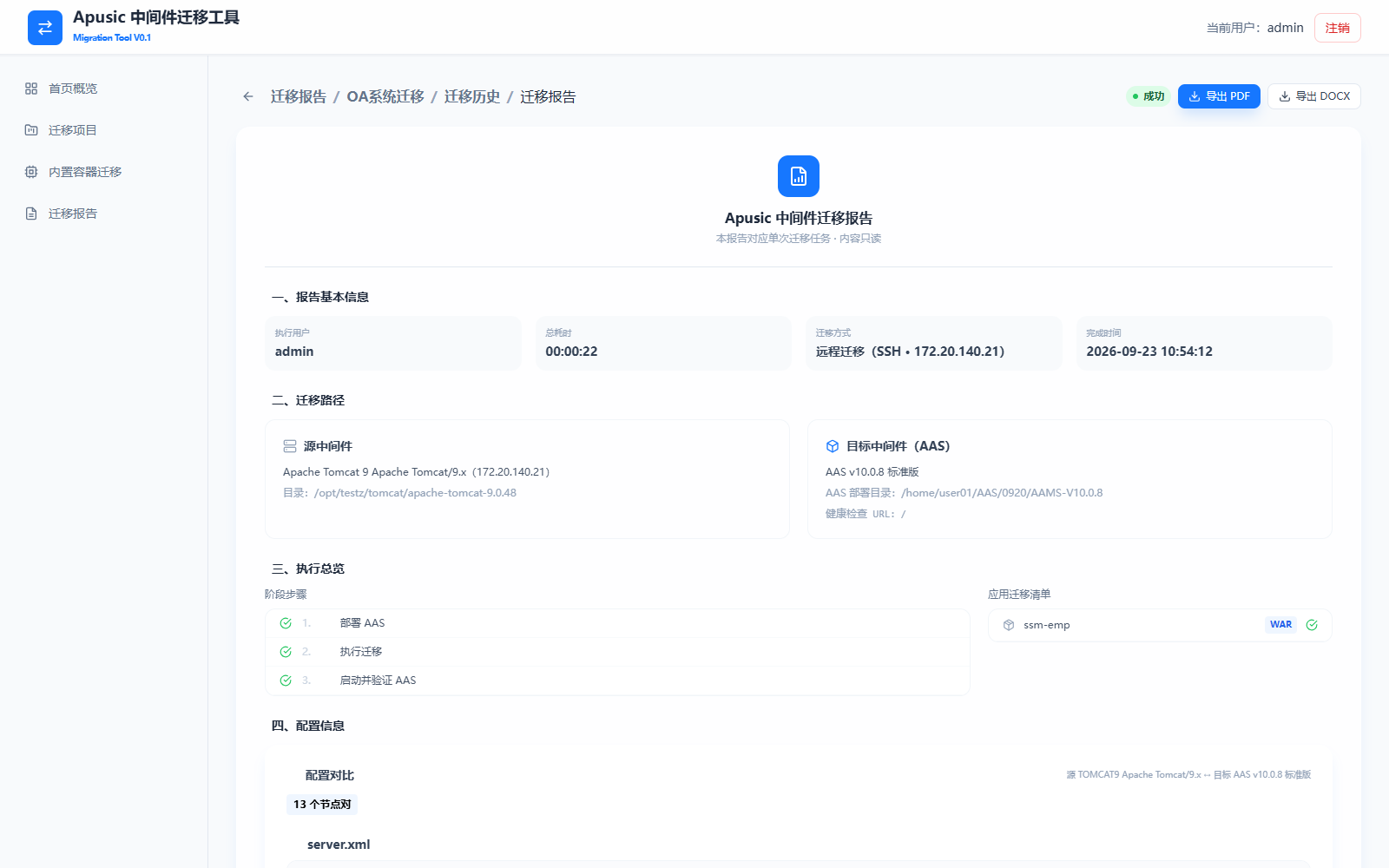Click the ssm-emp package icon
This screenshot has width=1389, height=868.
click(1009, 625)
